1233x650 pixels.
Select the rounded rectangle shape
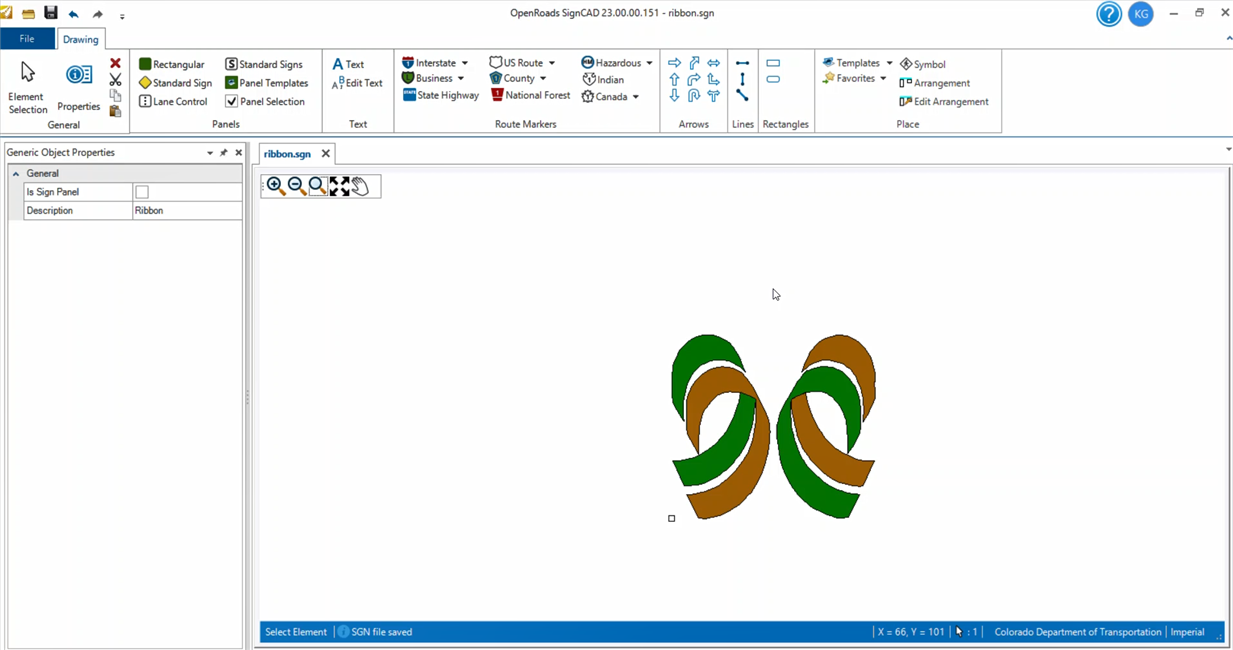tap(773, 80)
